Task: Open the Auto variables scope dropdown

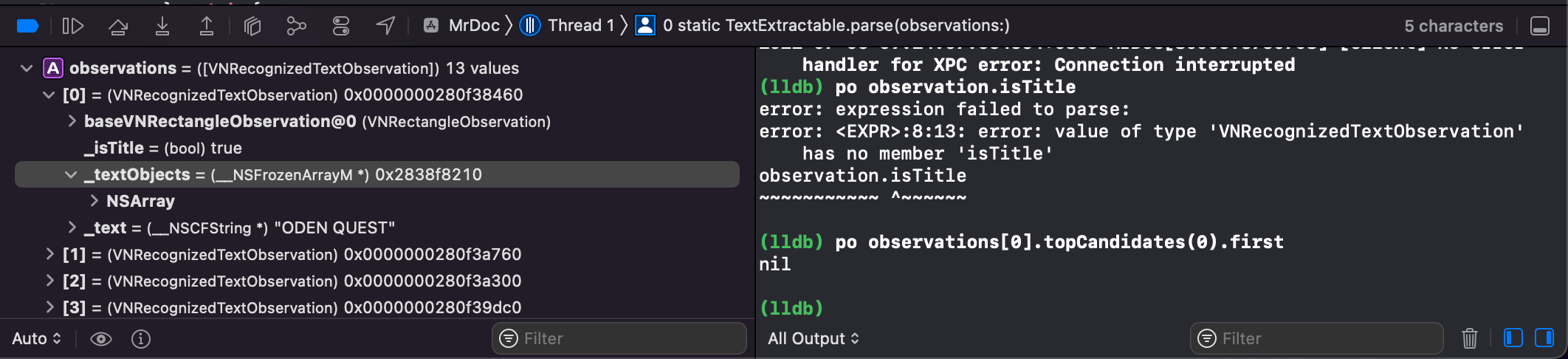Action: click(x=36, y=338)
